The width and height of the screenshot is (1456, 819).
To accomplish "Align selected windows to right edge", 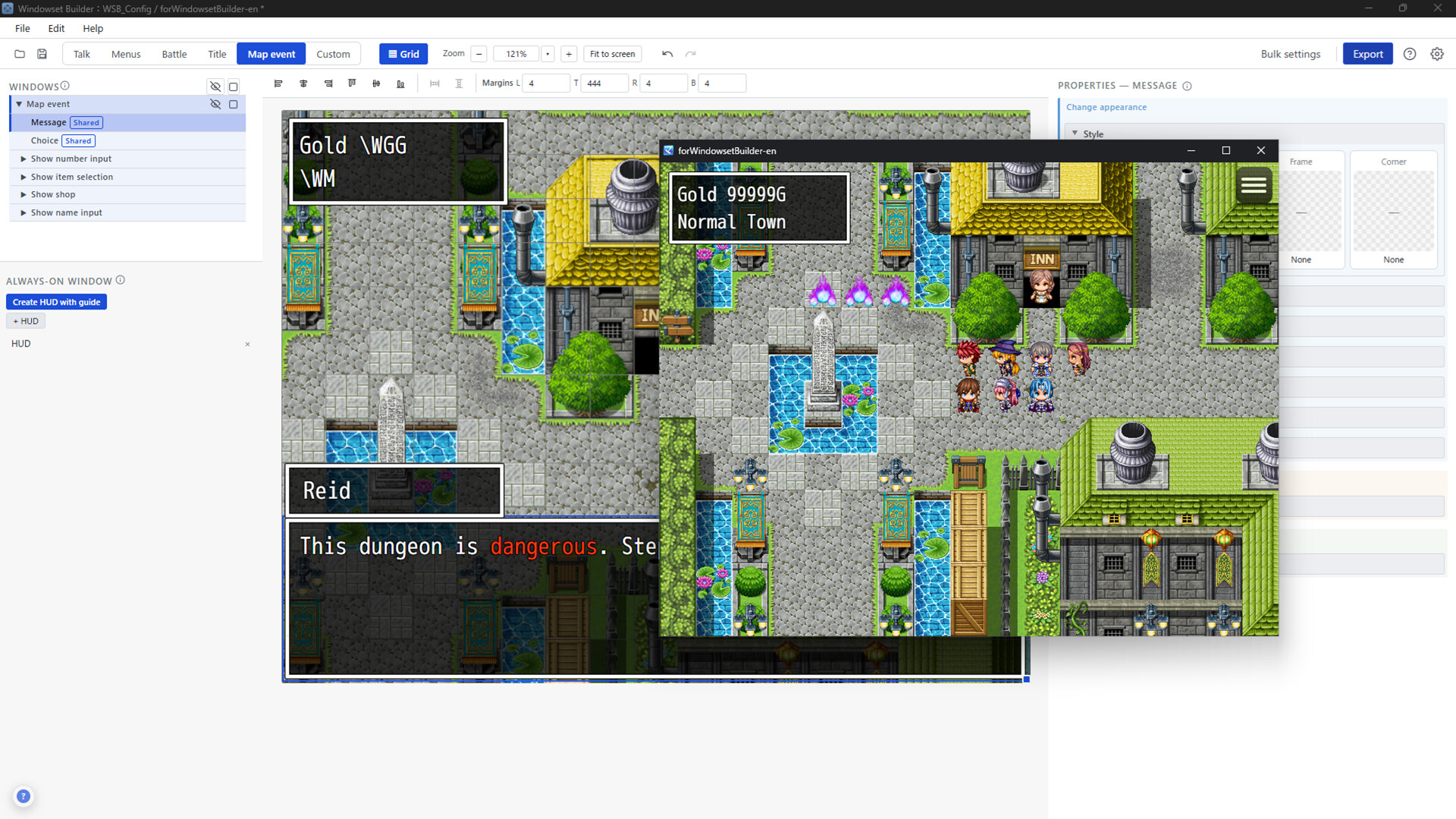I will click(328, 83).
